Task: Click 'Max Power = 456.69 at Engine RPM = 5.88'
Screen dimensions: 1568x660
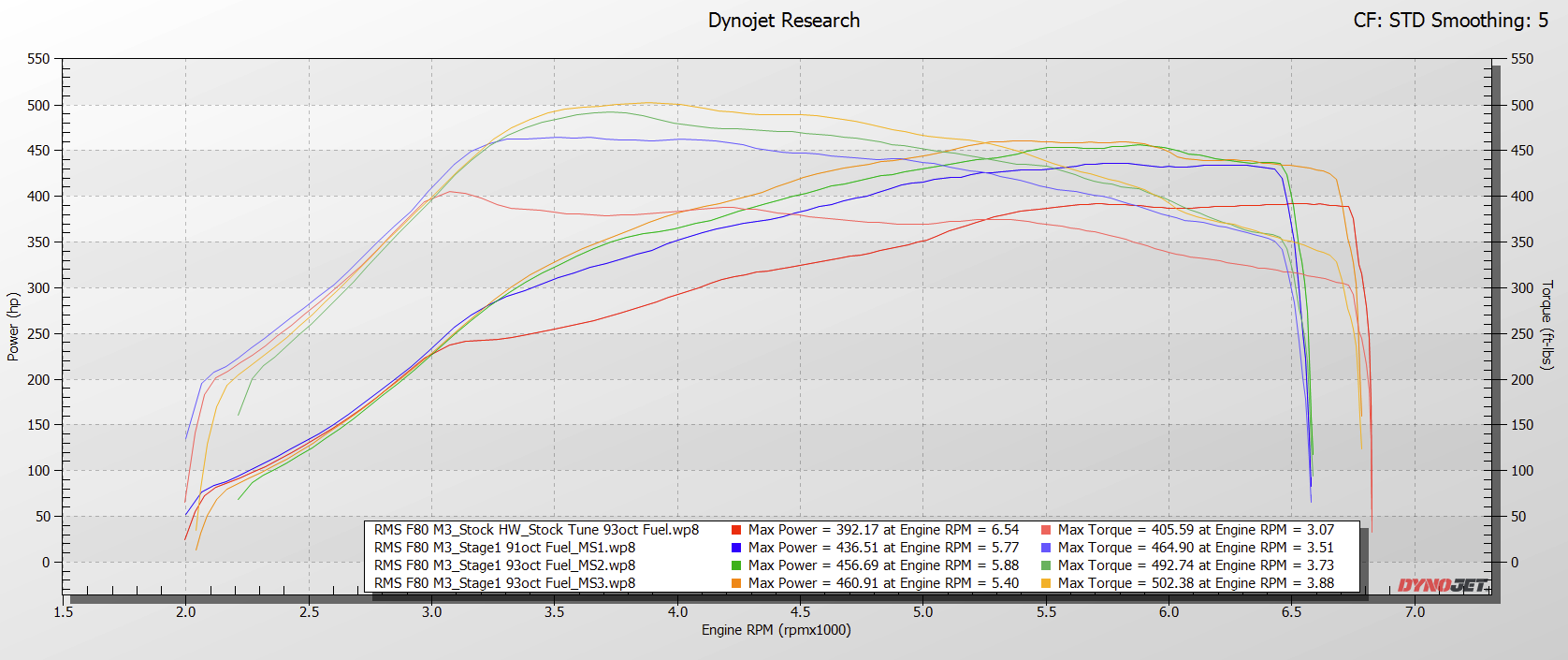Action: tap(883, 565)
